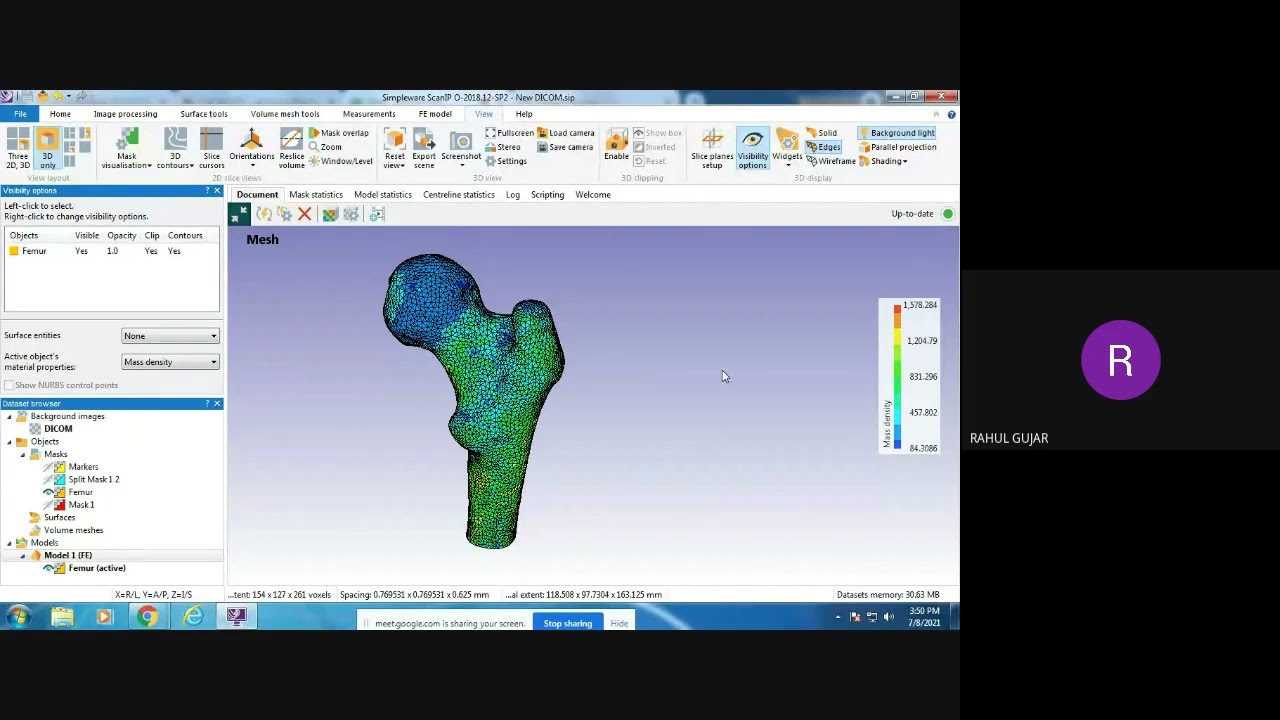Enable 3D clipping
Screen dimensions: 1280x720
pos(616,146)
